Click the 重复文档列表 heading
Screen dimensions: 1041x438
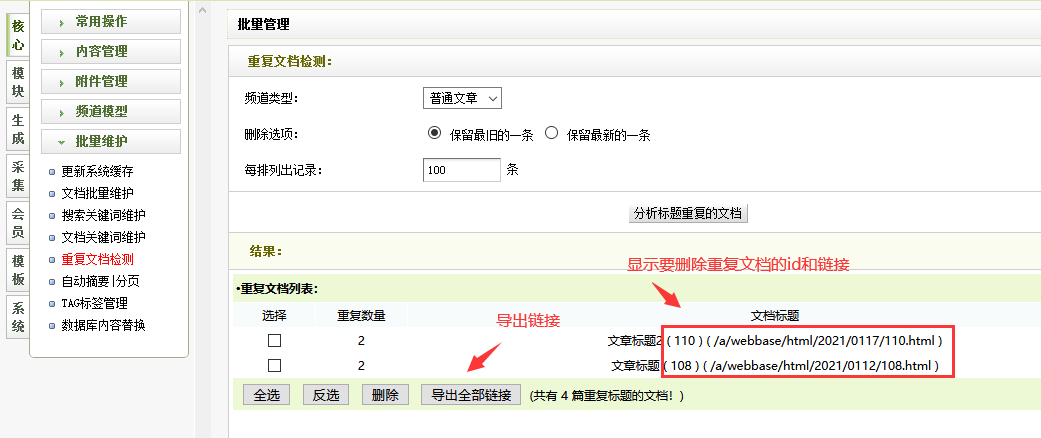(278, 289)
